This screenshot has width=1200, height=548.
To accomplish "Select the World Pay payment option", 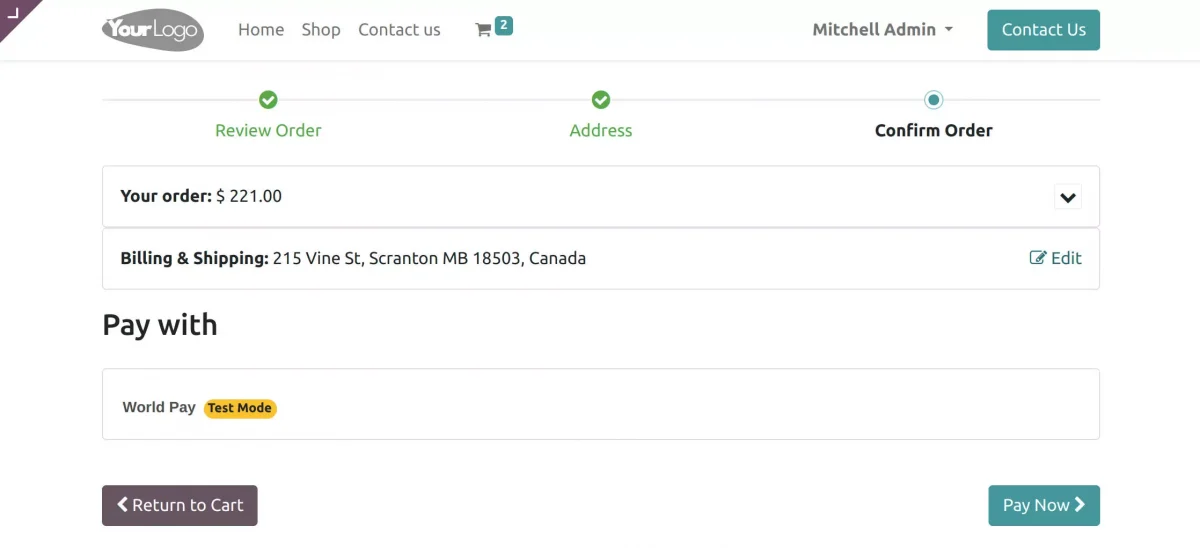I will point(159,407).
